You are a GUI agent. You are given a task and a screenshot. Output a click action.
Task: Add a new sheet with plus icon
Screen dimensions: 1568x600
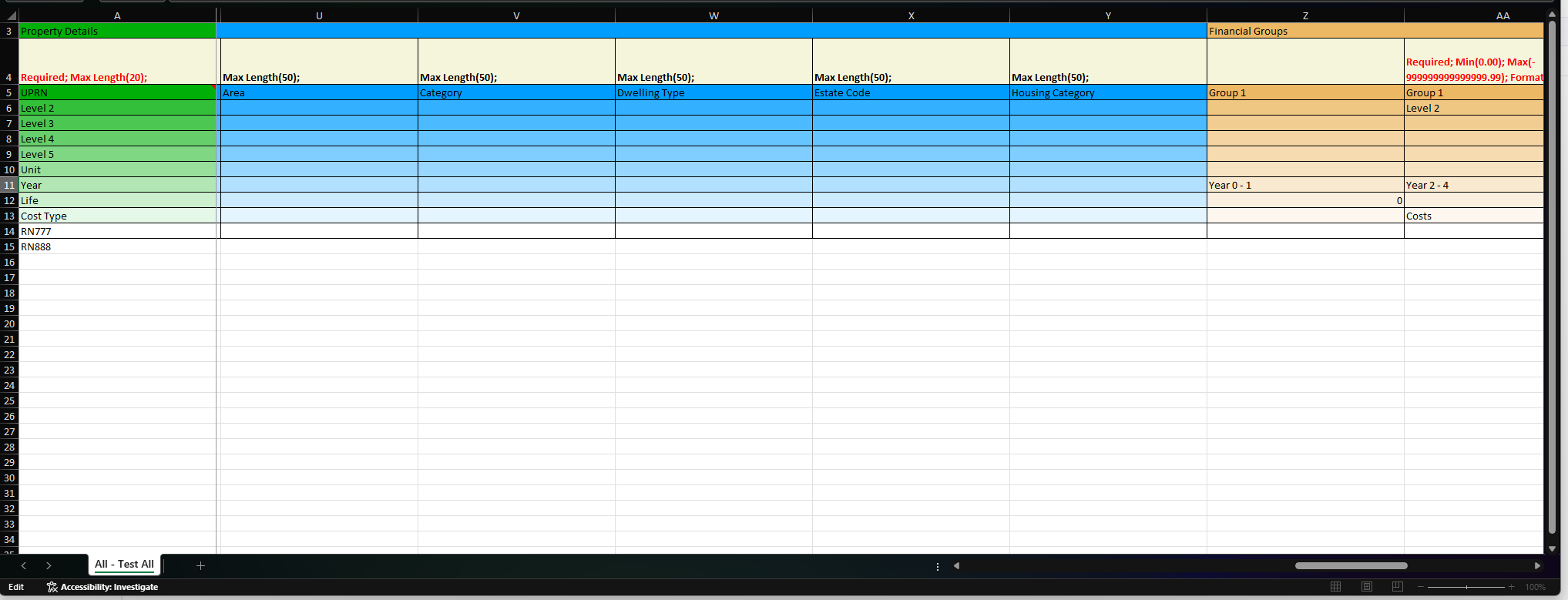click(x=200, y=565)
